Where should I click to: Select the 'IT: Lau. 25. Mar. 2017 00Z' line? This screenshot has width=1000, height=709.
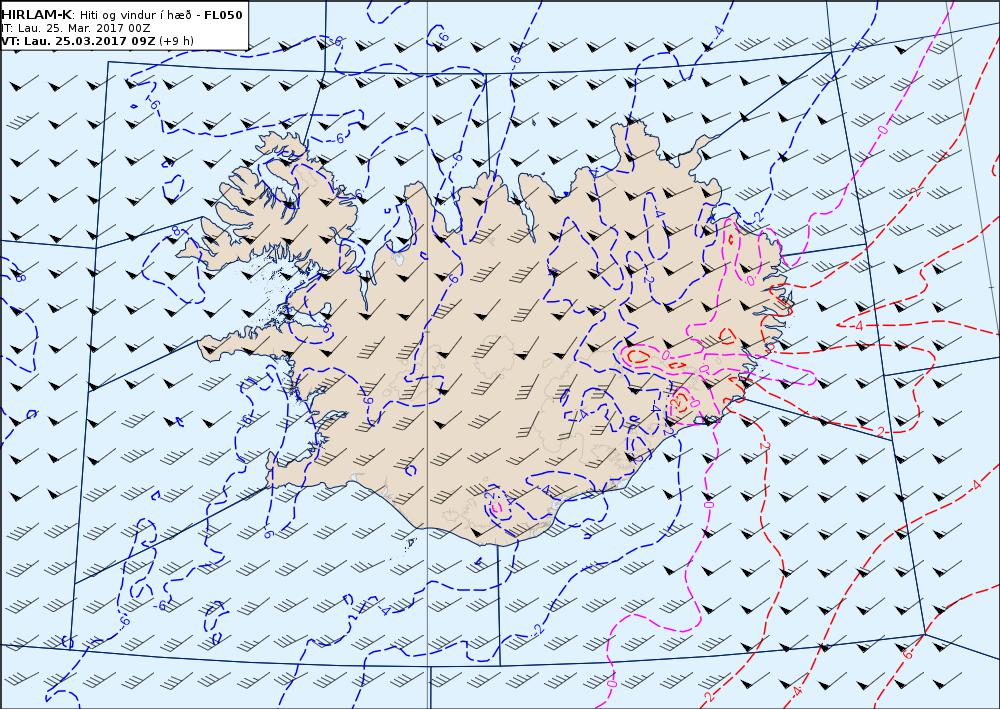pyautogui.click(x=75, y=28)
